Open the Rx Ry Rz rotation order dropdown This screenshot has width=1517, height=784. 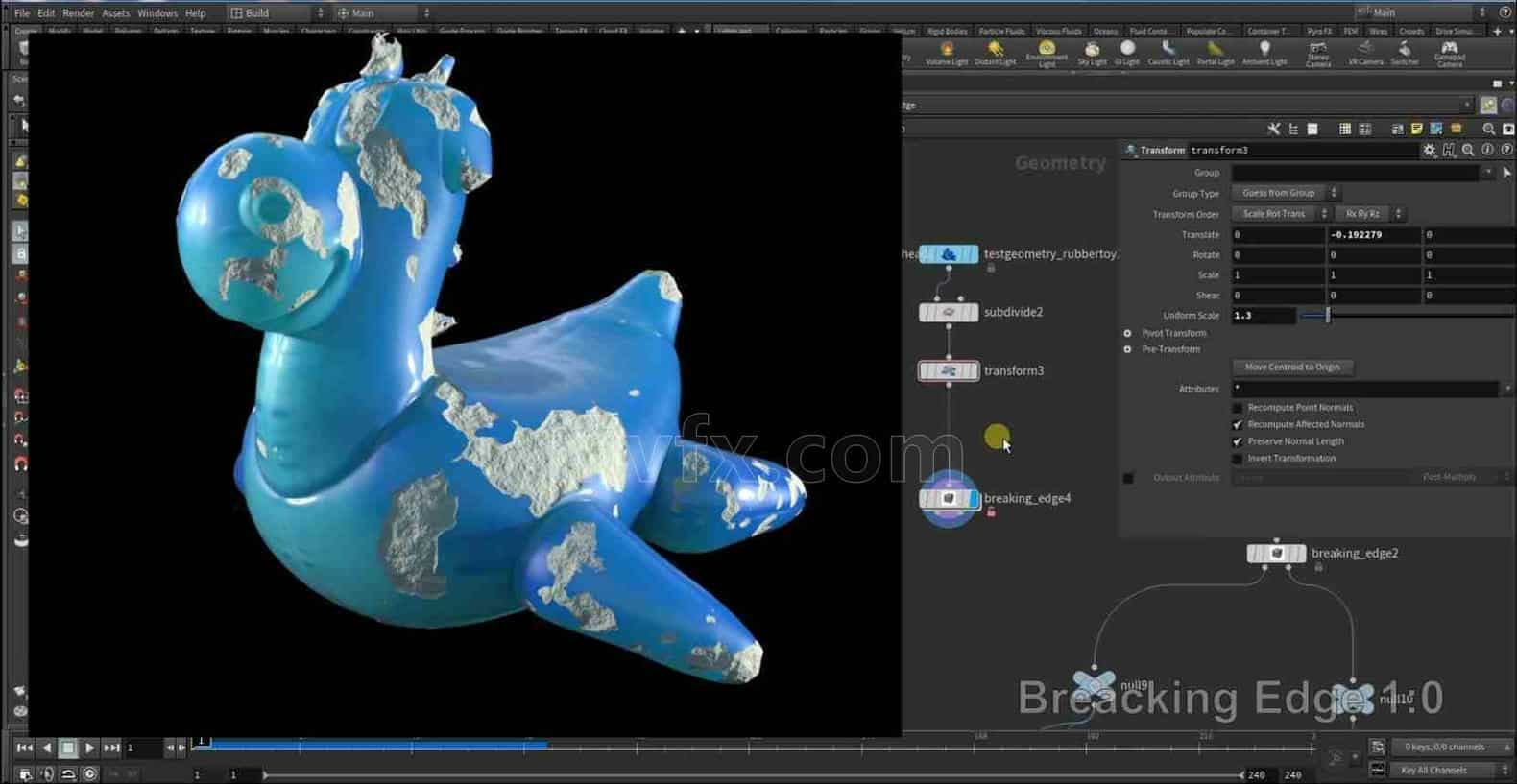[1369, 214]
